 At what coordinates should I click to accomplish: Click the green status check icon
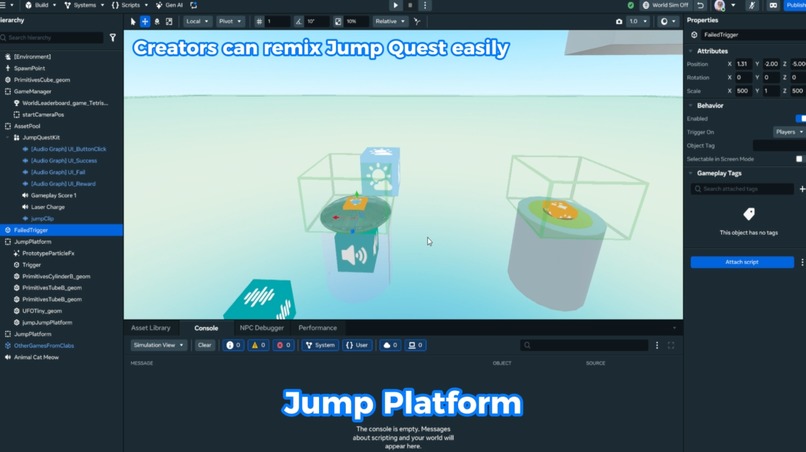tap(631, 5)
